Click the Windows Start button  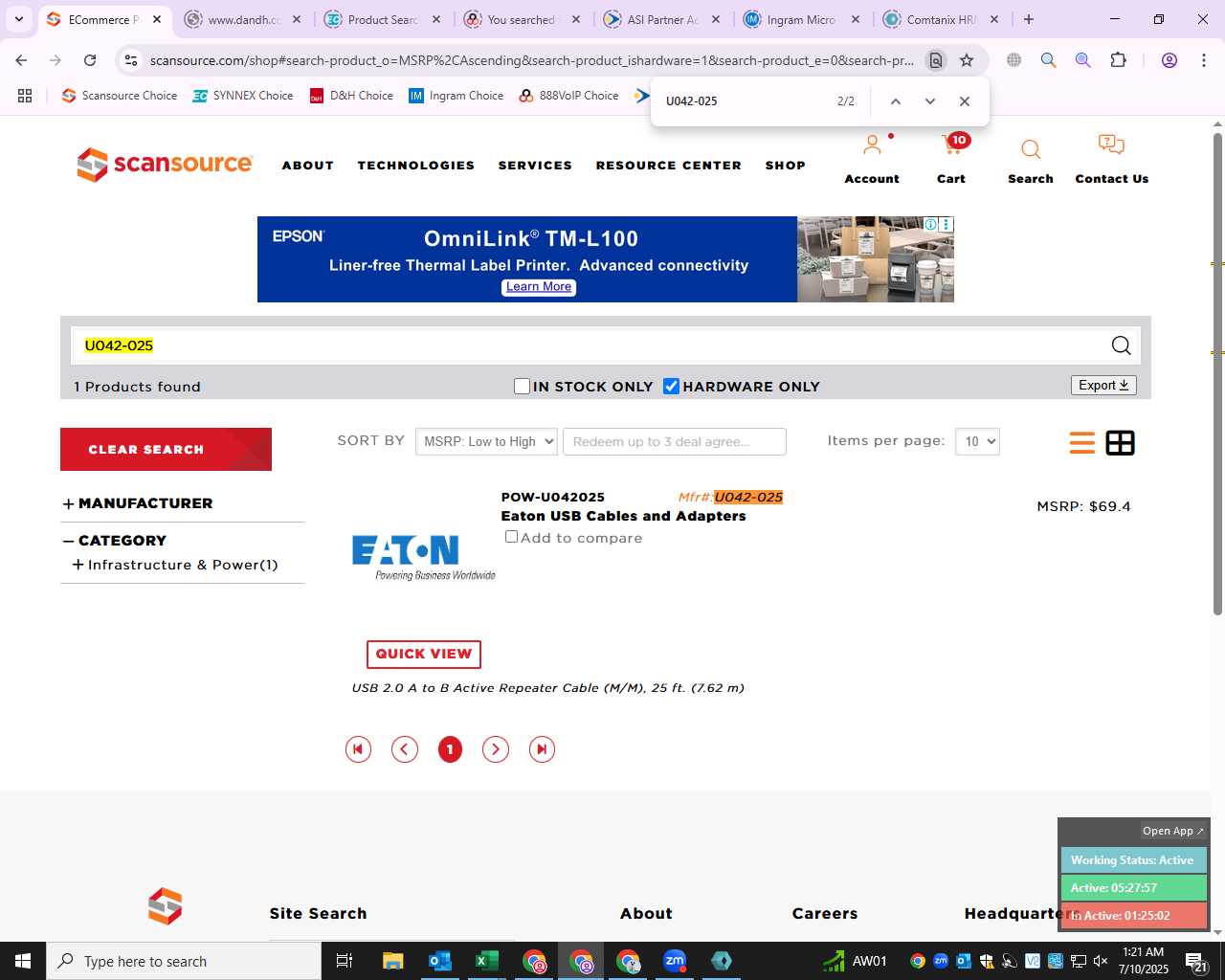(x=23, y=961)
